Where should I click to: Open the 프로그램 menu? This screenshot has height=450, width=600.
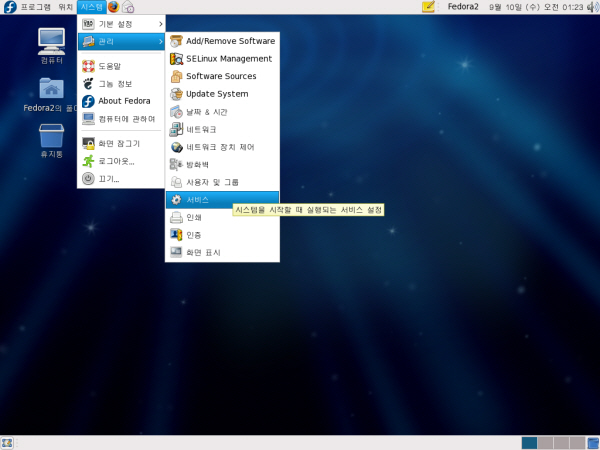35,7
